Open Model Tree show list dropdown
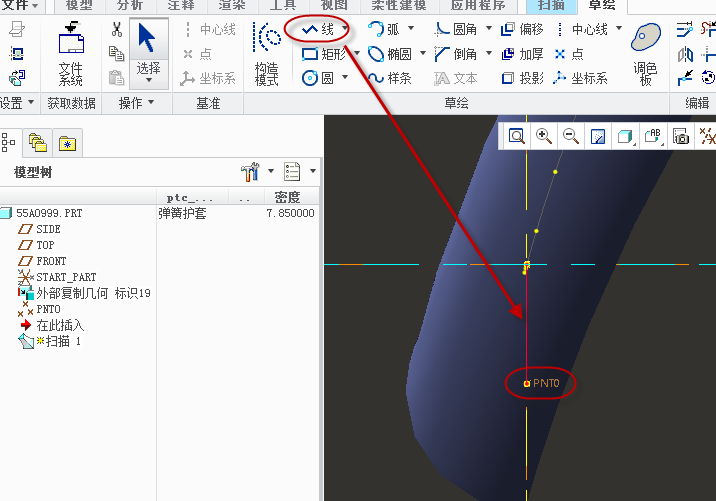Image resolution: width=716 pixels, height=501 pixels. [x=312, y=171]
